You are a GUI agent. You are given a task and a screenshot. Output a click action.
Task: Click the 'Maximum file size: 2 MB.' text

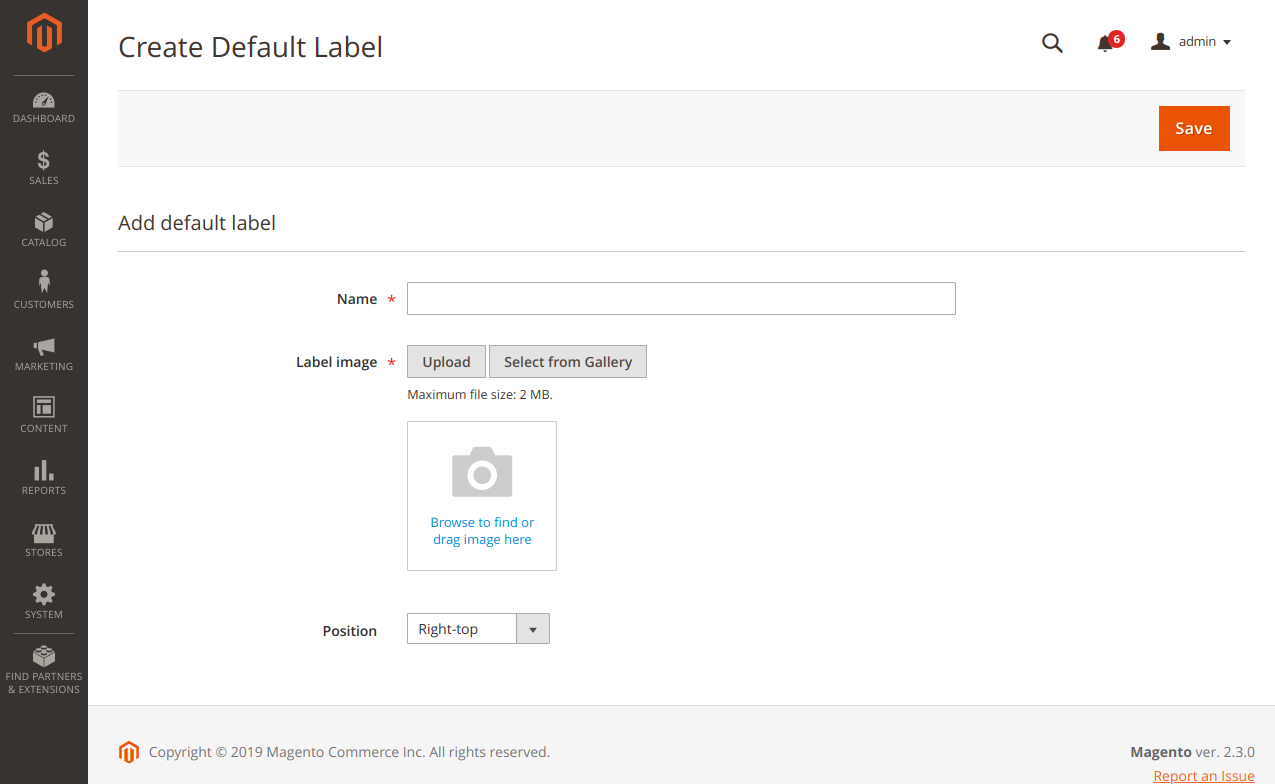point(480,395)
